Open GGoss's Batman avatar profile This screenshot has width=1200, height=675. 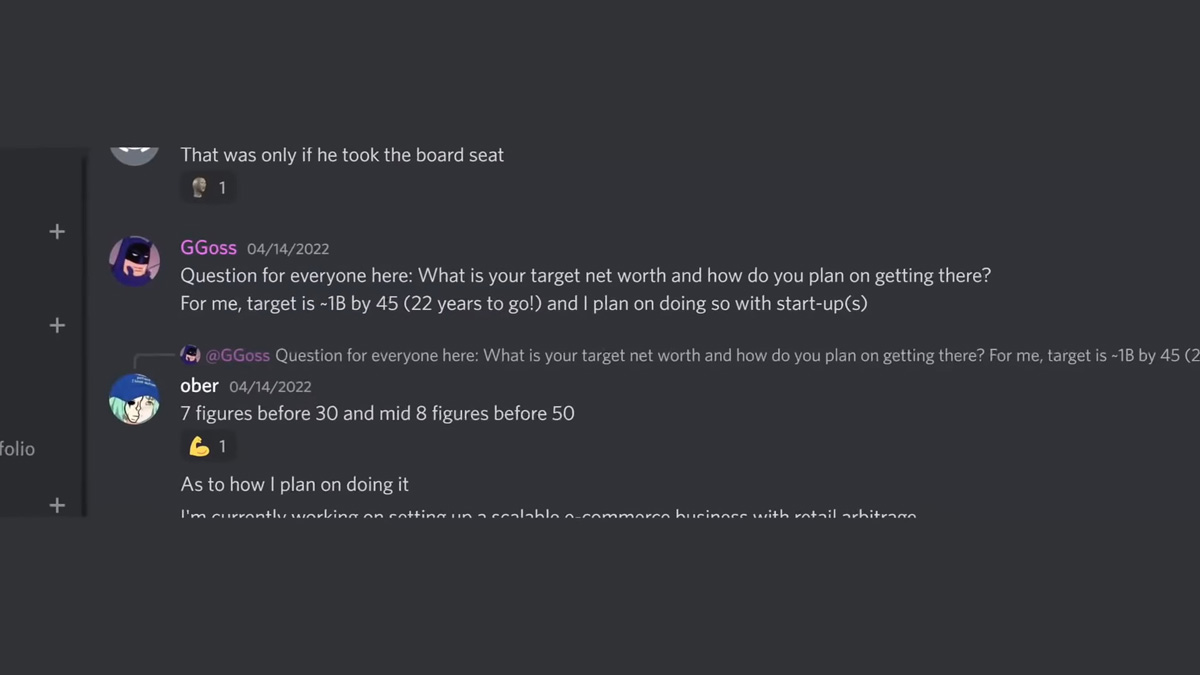tap(134, 262)
